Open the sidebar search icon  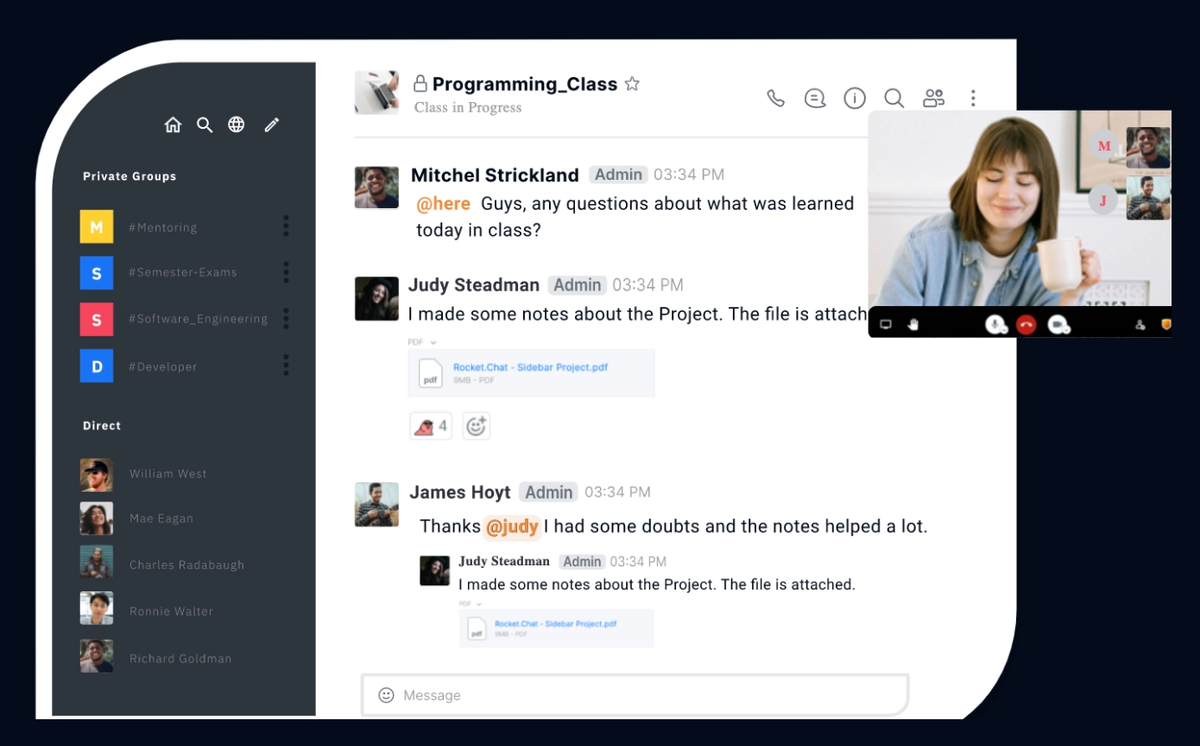205,125
